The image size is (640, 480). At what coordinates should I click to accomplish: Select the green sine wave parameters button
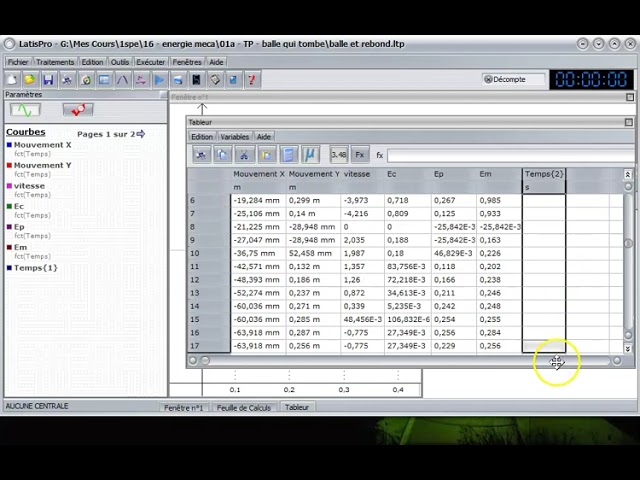pos(25,110)
